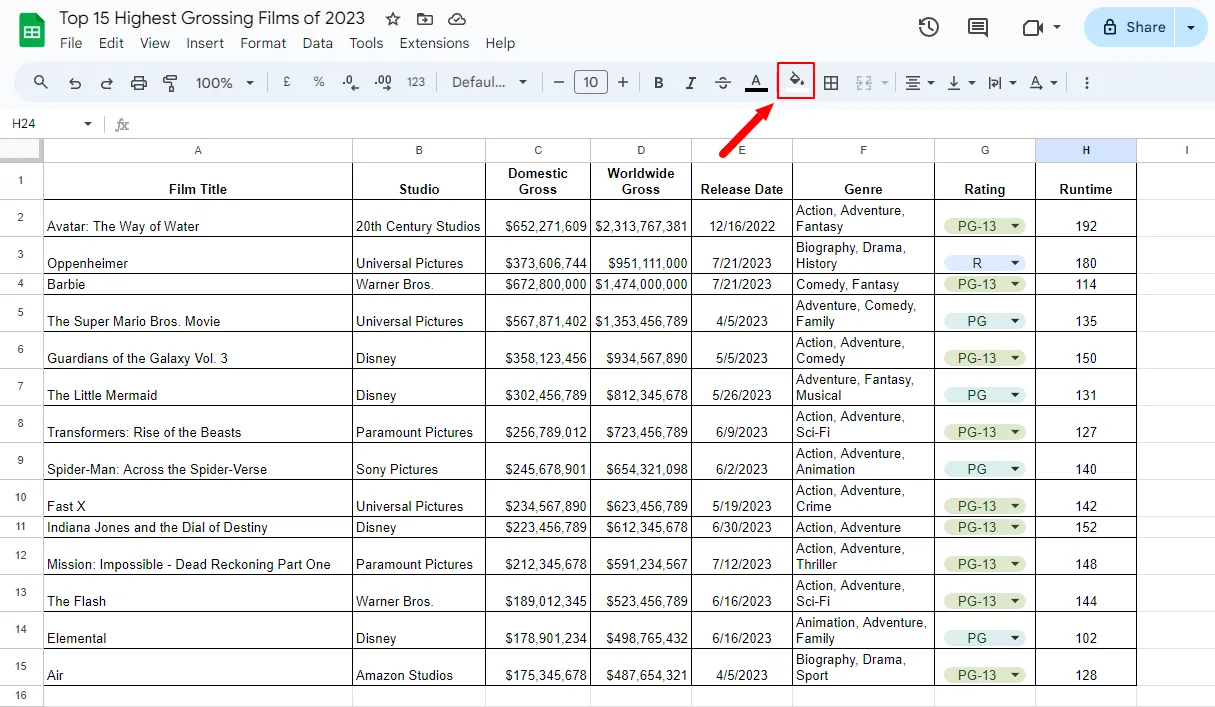Toggle Strikethrough formatting
This screenshot has width=1215, height=707.
723,83
